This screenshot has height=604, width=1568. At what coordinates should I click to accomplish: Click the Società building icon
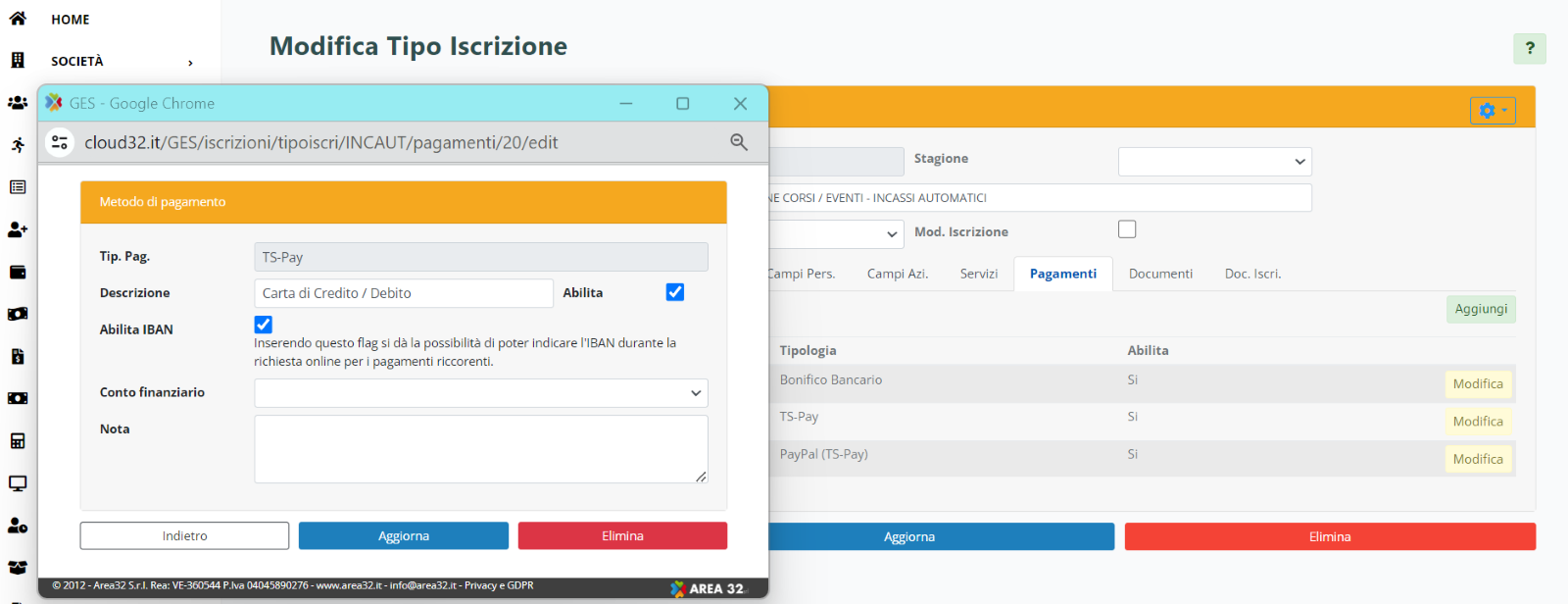coord(18,61)
